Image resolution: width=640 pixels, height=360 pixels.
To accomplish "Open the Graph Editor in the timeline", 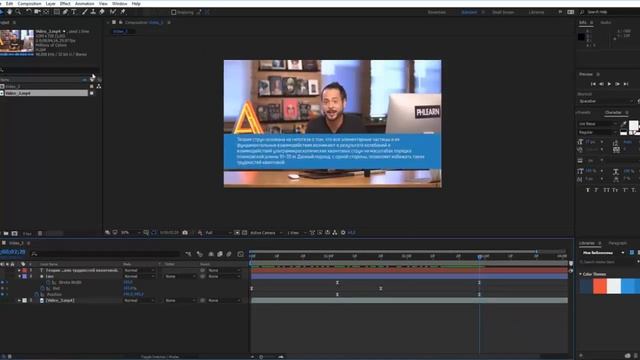I will 240,254.
